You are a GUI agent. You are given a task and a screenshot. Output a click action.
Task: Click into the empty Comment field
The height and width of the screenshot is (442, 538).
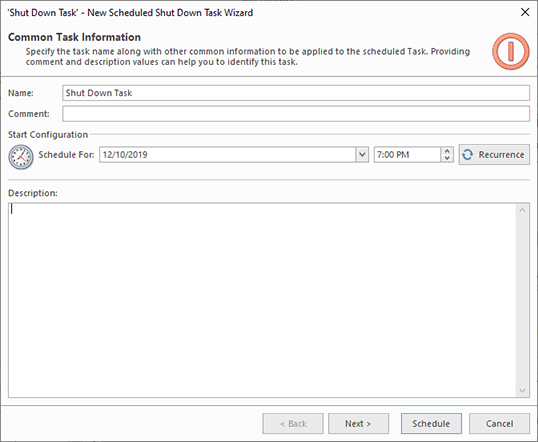pyautogui.click(x=296, y=114)
